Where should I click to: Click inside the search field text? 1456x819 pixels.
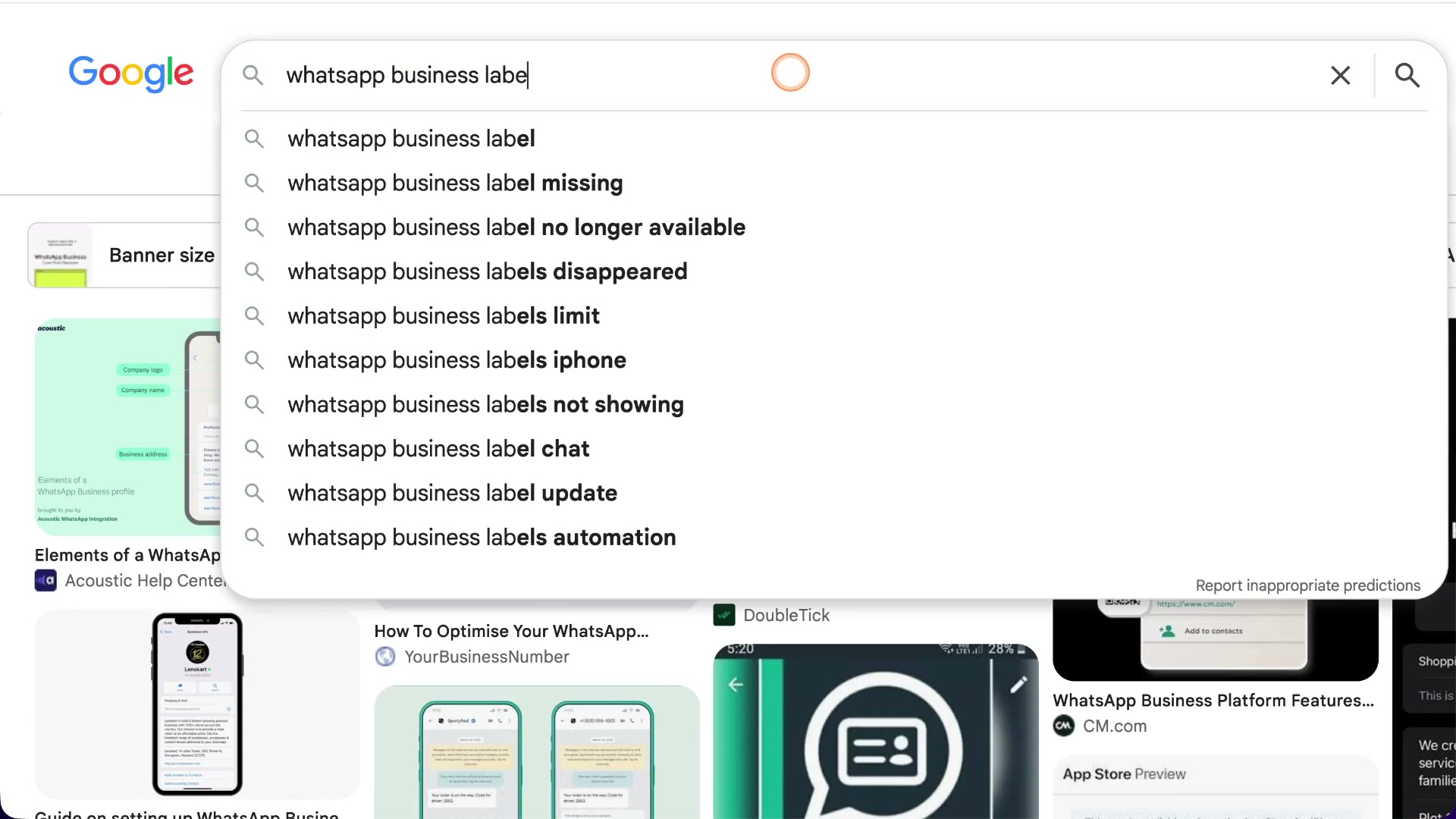click(x=406, y=75)
